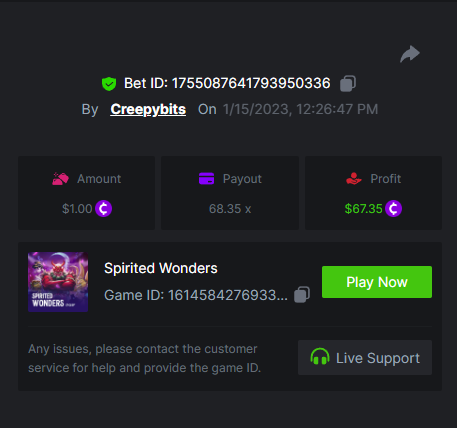This screenshot has width=457, height=428.
Task: Click the $67.35 profit amount
Action: click(363, 209)
